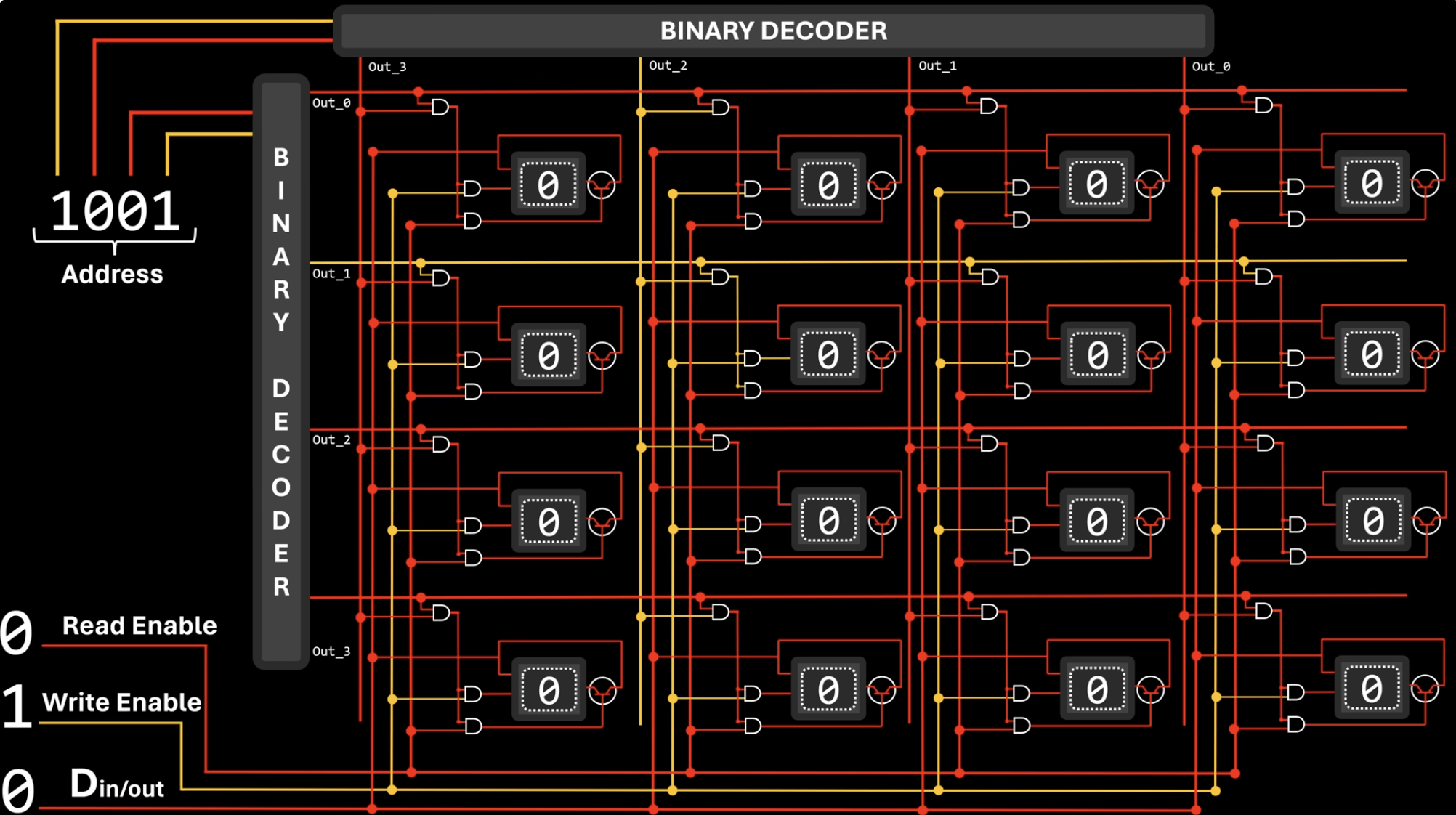
Task: Select memory cell at row Out_0, column Out_0
Action: point(1372,182)
